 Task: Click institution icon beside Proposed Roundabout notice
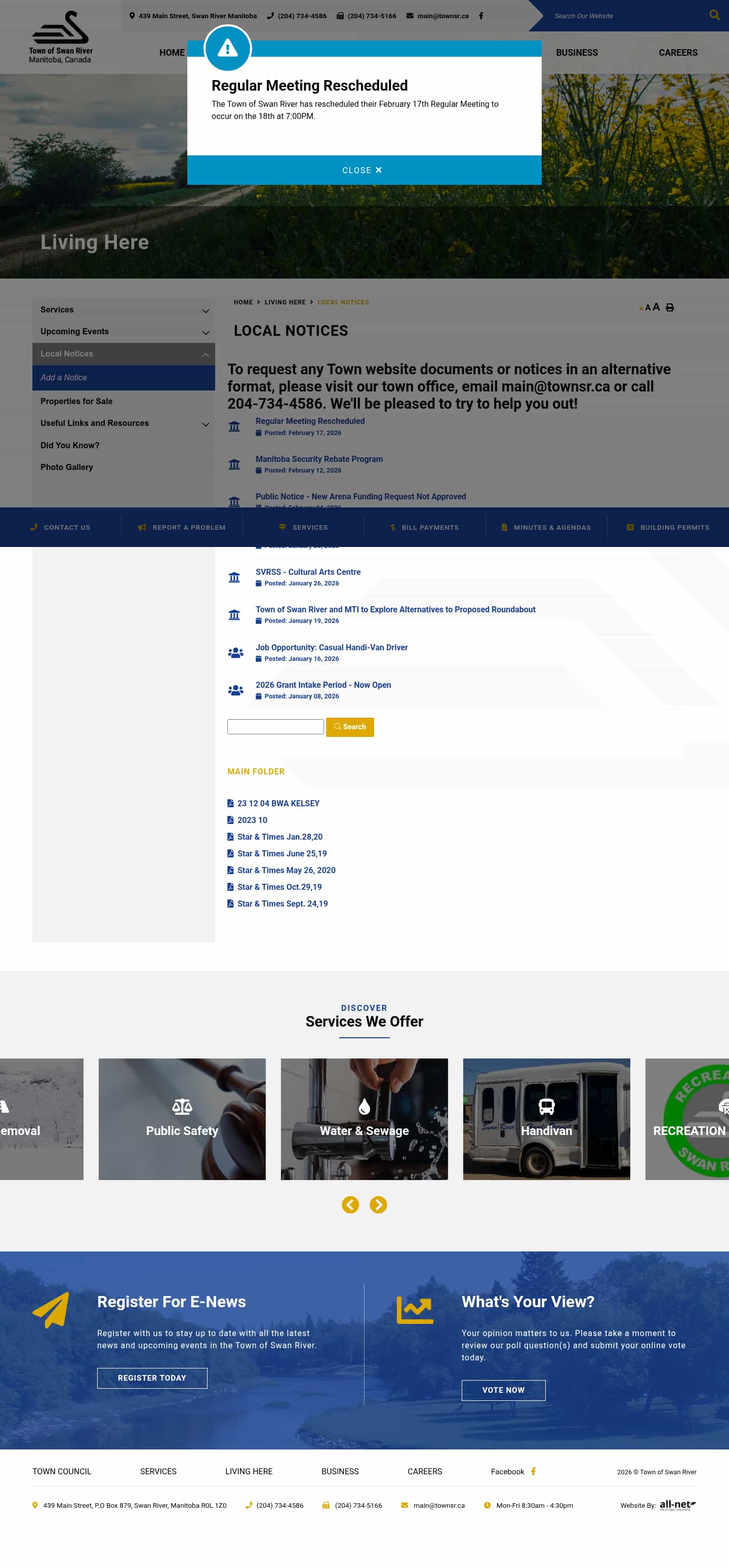[234, 615]
